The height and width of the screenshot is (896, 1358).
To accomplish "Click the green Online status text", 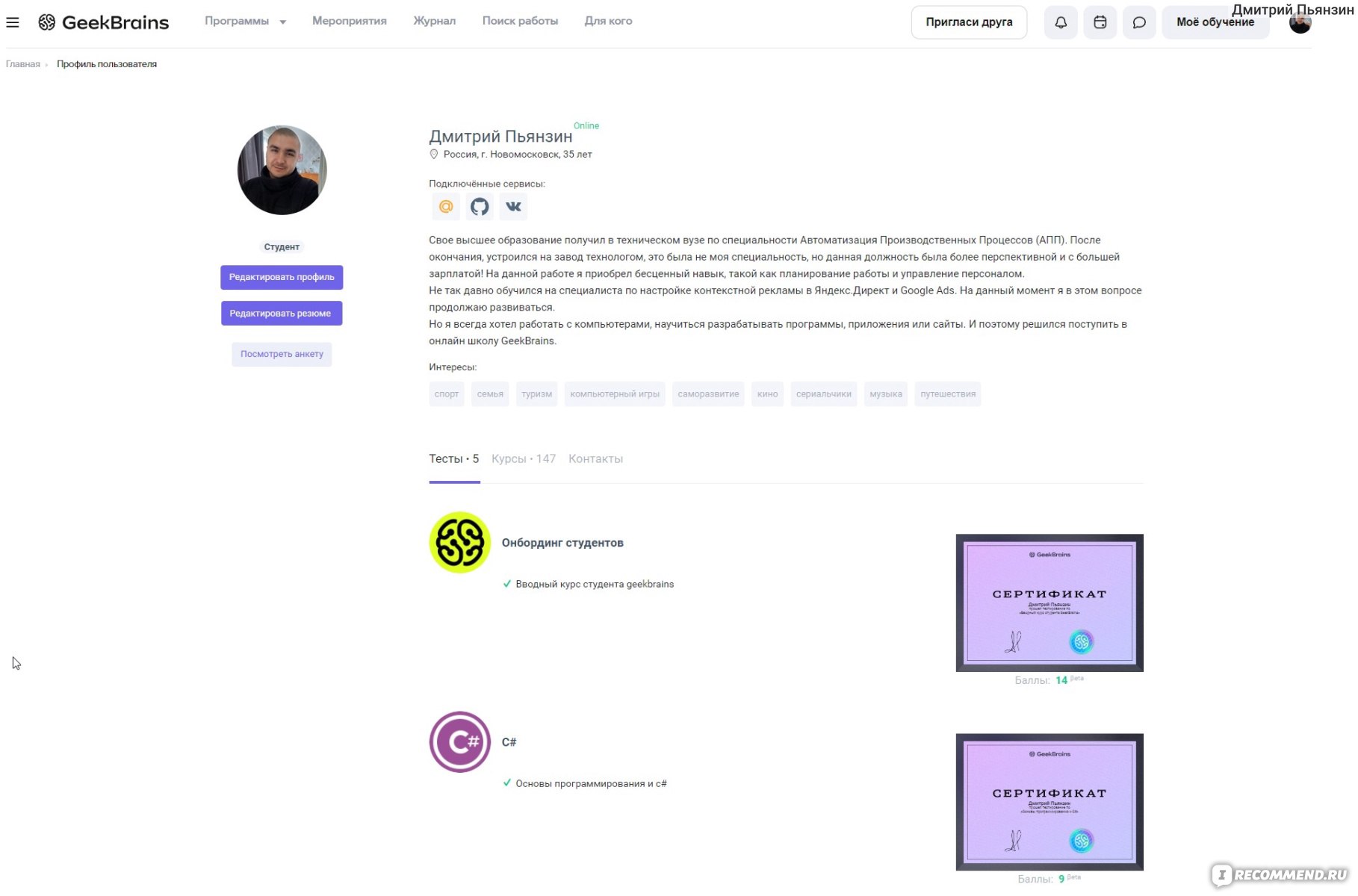I will (586, 126).
